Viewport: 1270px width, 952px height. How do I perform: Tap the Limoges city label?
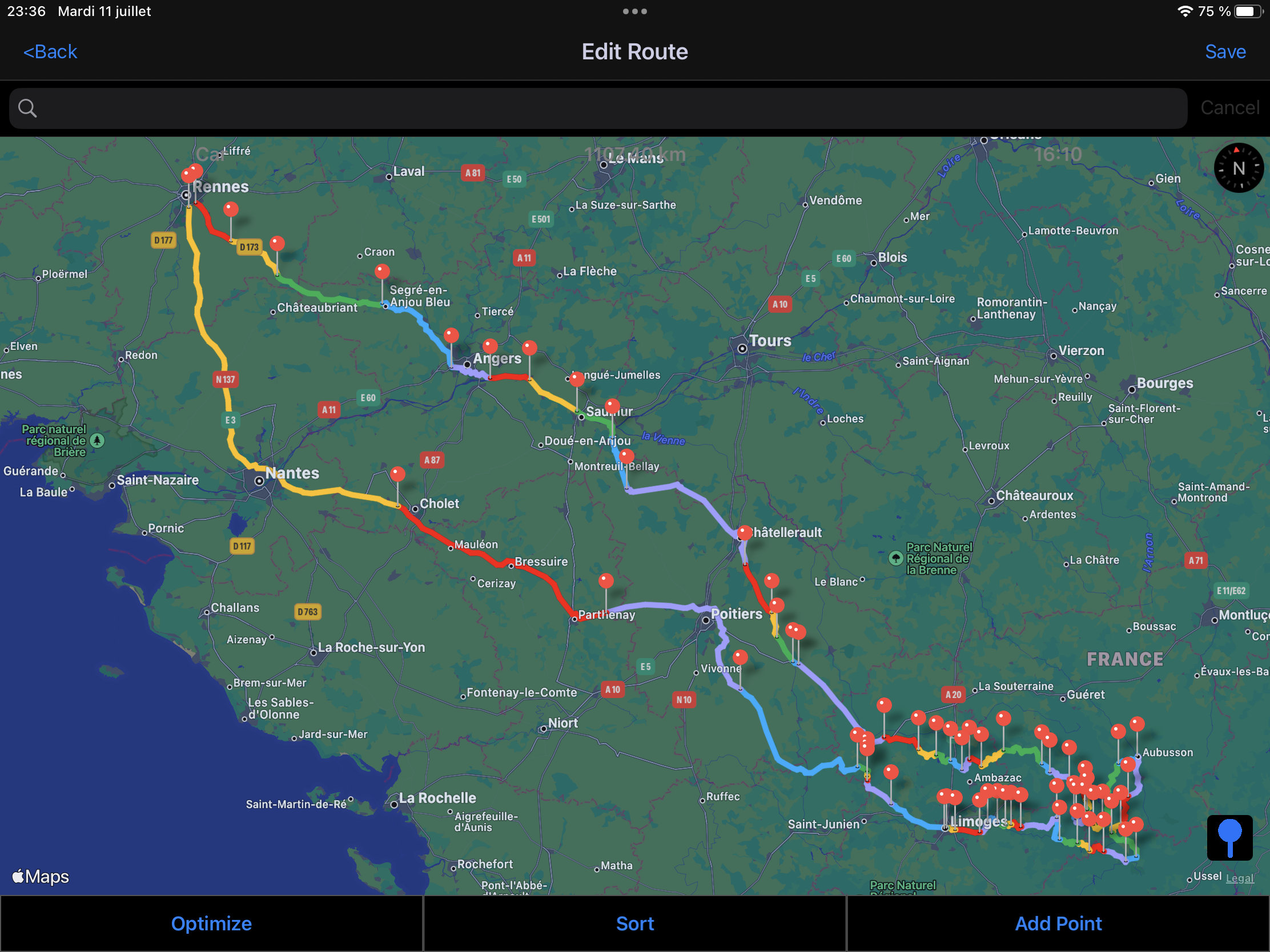tap(978, 821)
